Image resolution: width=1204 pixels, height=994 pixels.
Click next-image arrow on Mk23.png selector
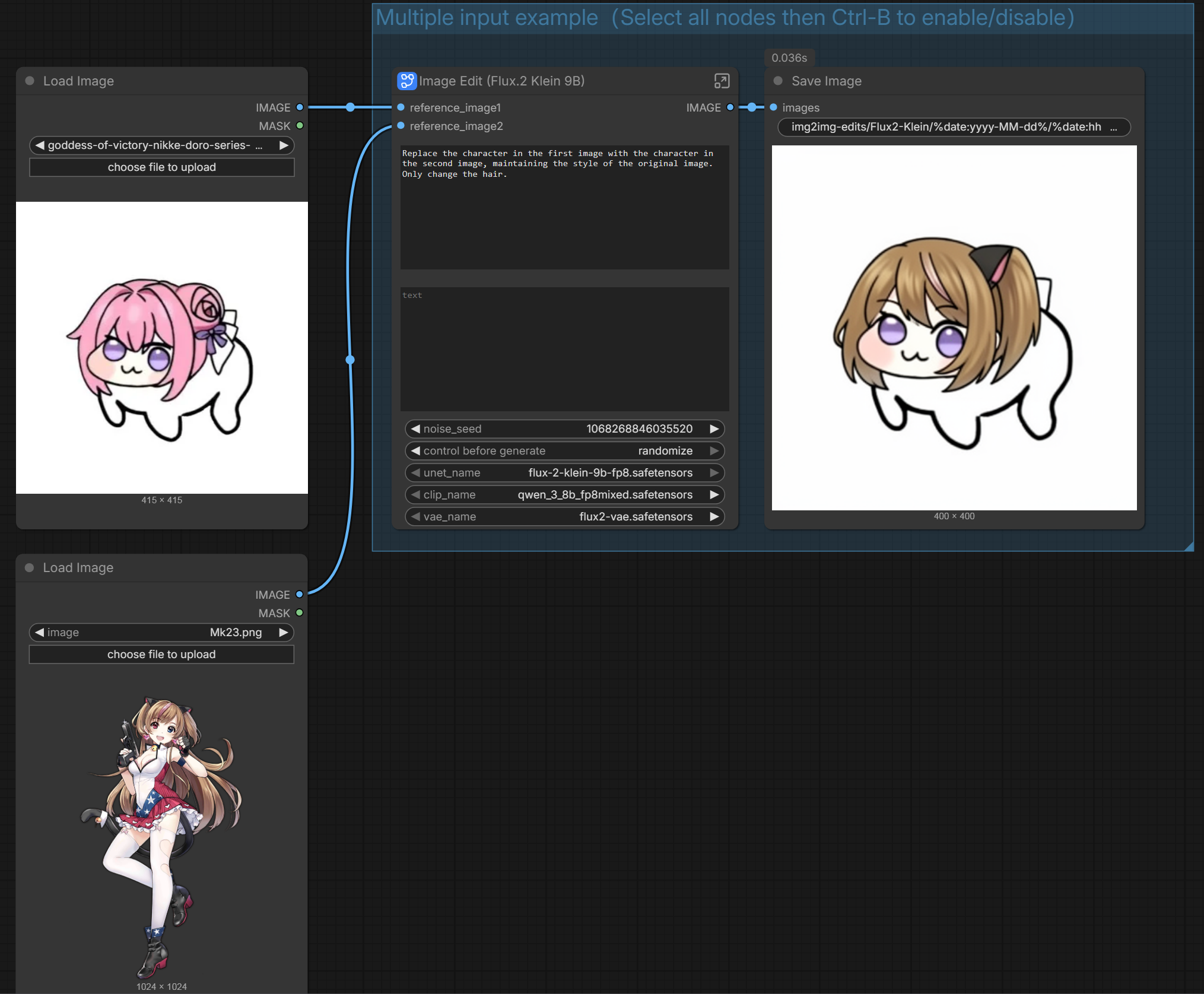click(284, 632)
